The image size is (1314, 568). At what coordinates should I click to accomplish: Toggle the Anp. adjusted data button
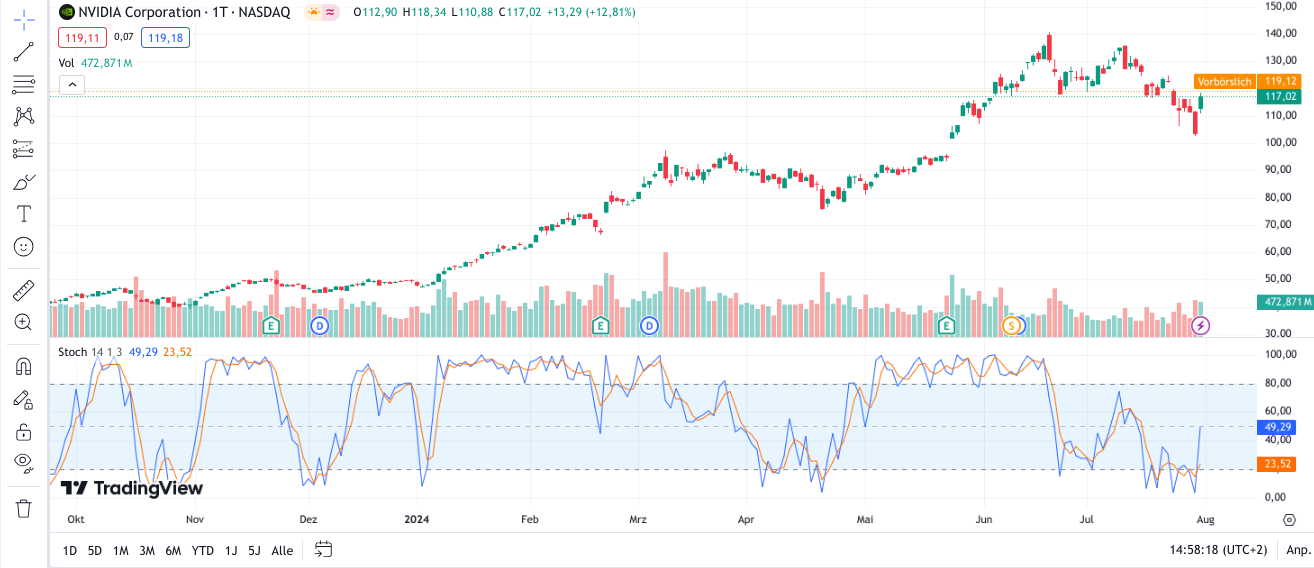(1298, 550)
